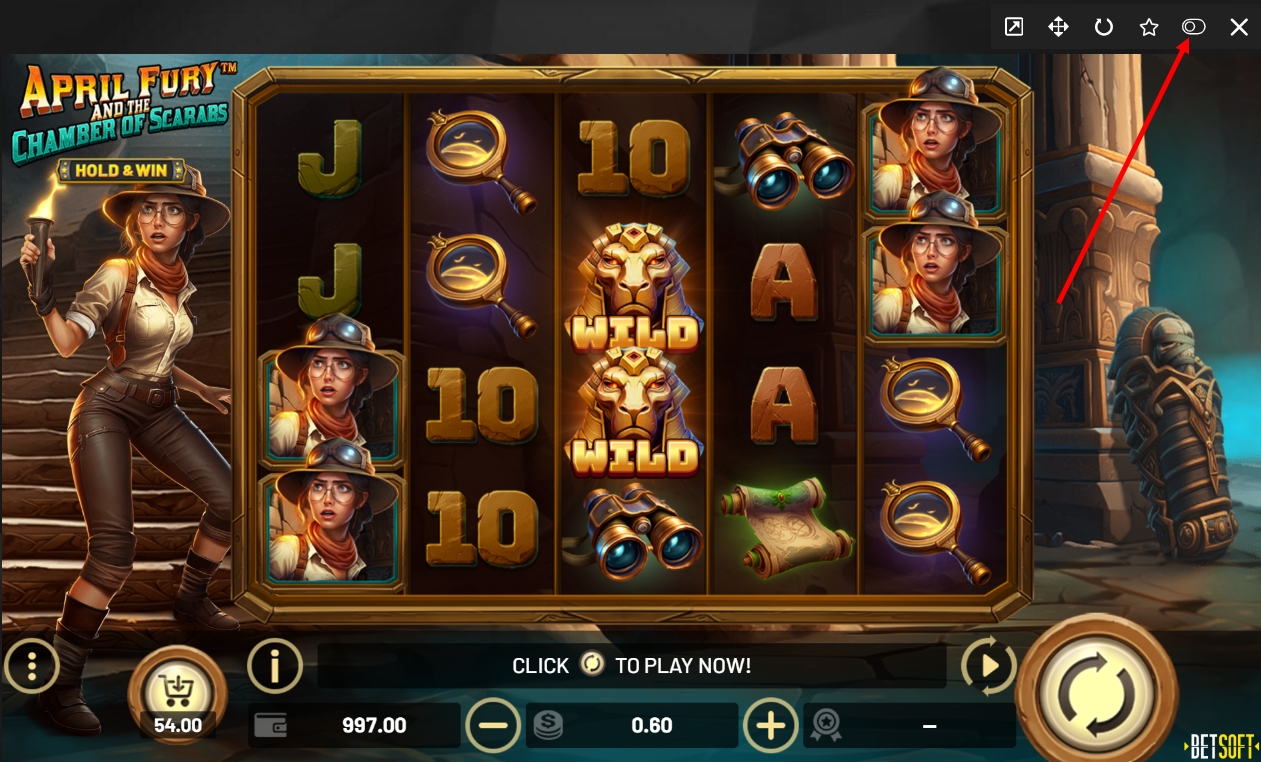
Task: Open the game in a new window icon
Action: coord(1014,27)
